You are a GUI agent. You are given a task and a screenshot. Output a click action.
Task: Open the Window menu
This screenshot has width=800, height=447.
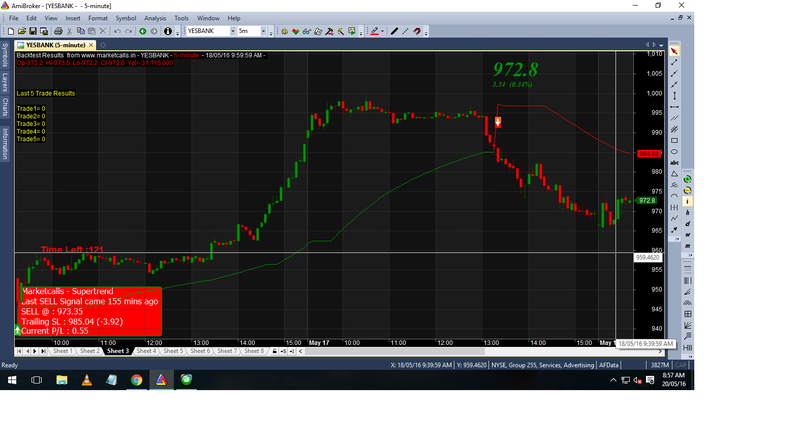point(208,18)
